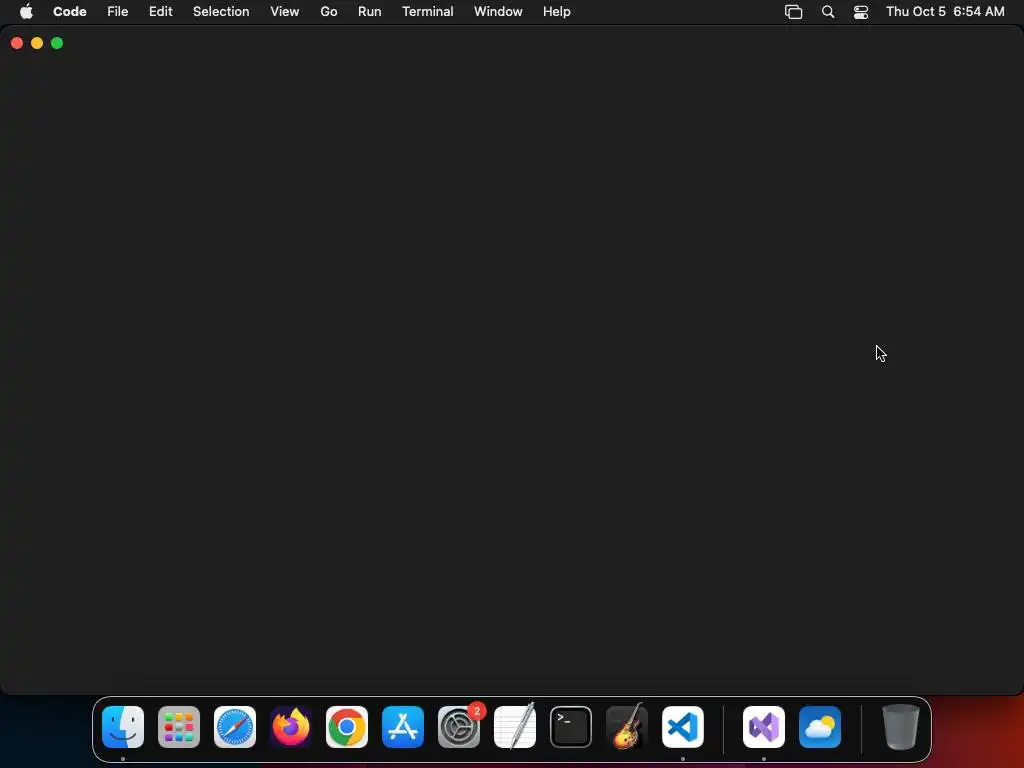This screenshot has height=768, width=1024.
Task: Open Control Center from menu bar
Action: coord(861,12)
